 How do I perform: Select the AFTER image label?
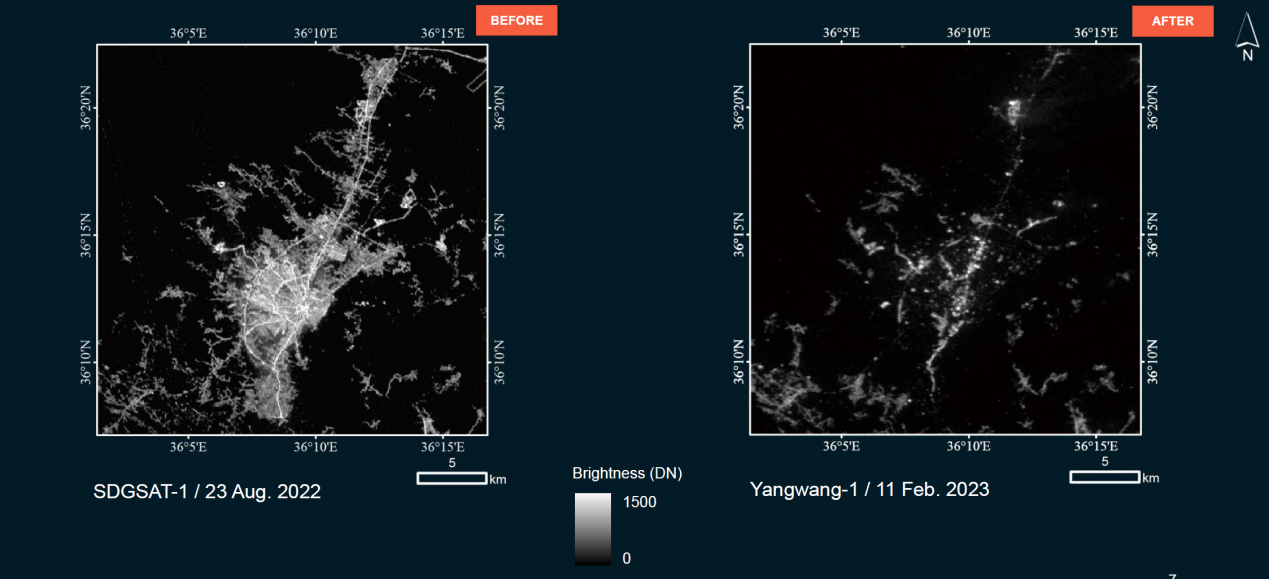1172,20
